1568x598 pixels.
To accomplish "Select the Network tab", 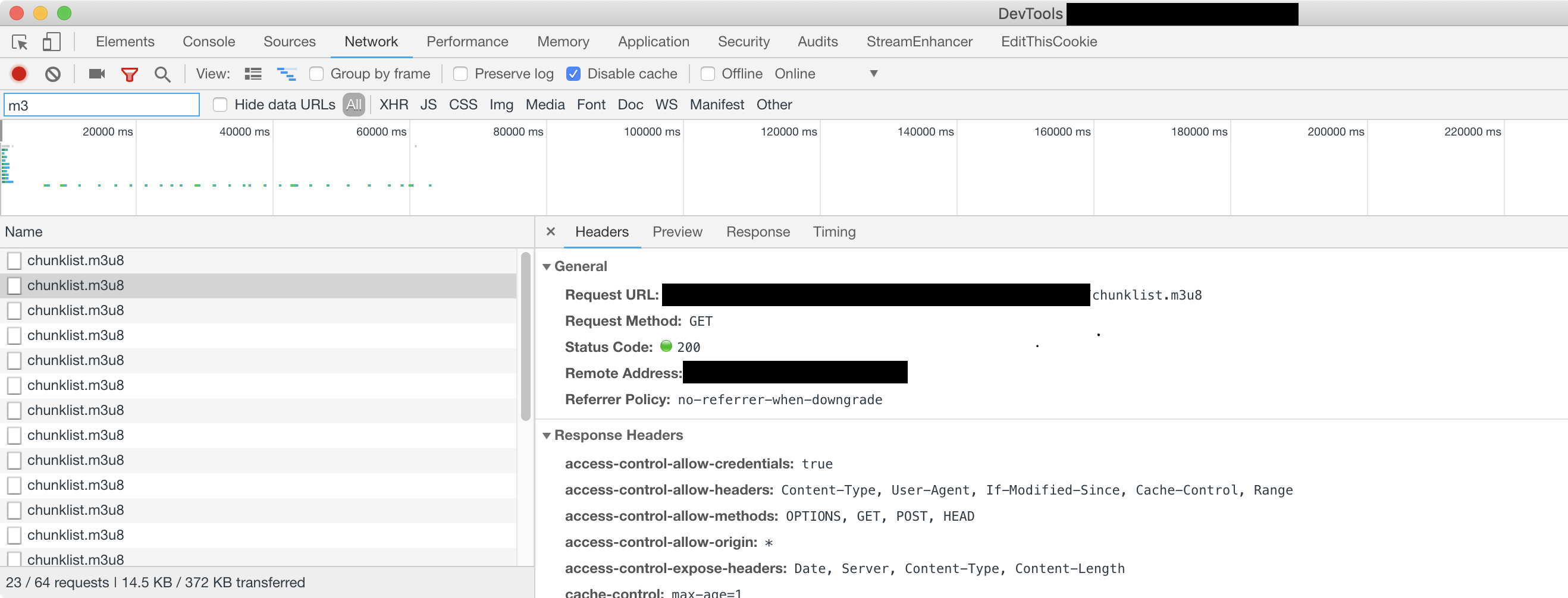I will [371, 42].
